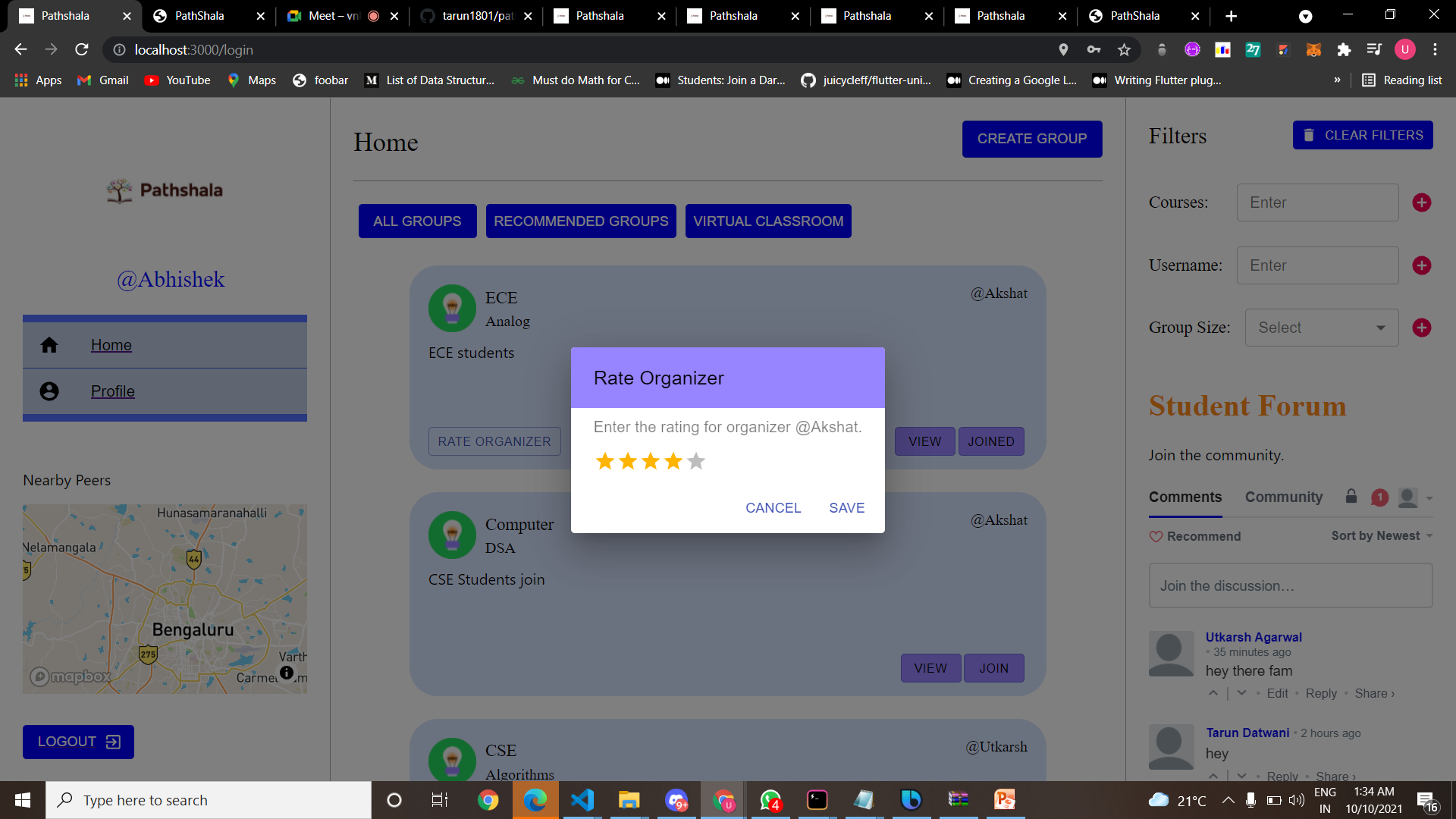Viewport: 1456px width, 819px height.
Task: Switch to the Community tab
Action: pos(1283,497)
